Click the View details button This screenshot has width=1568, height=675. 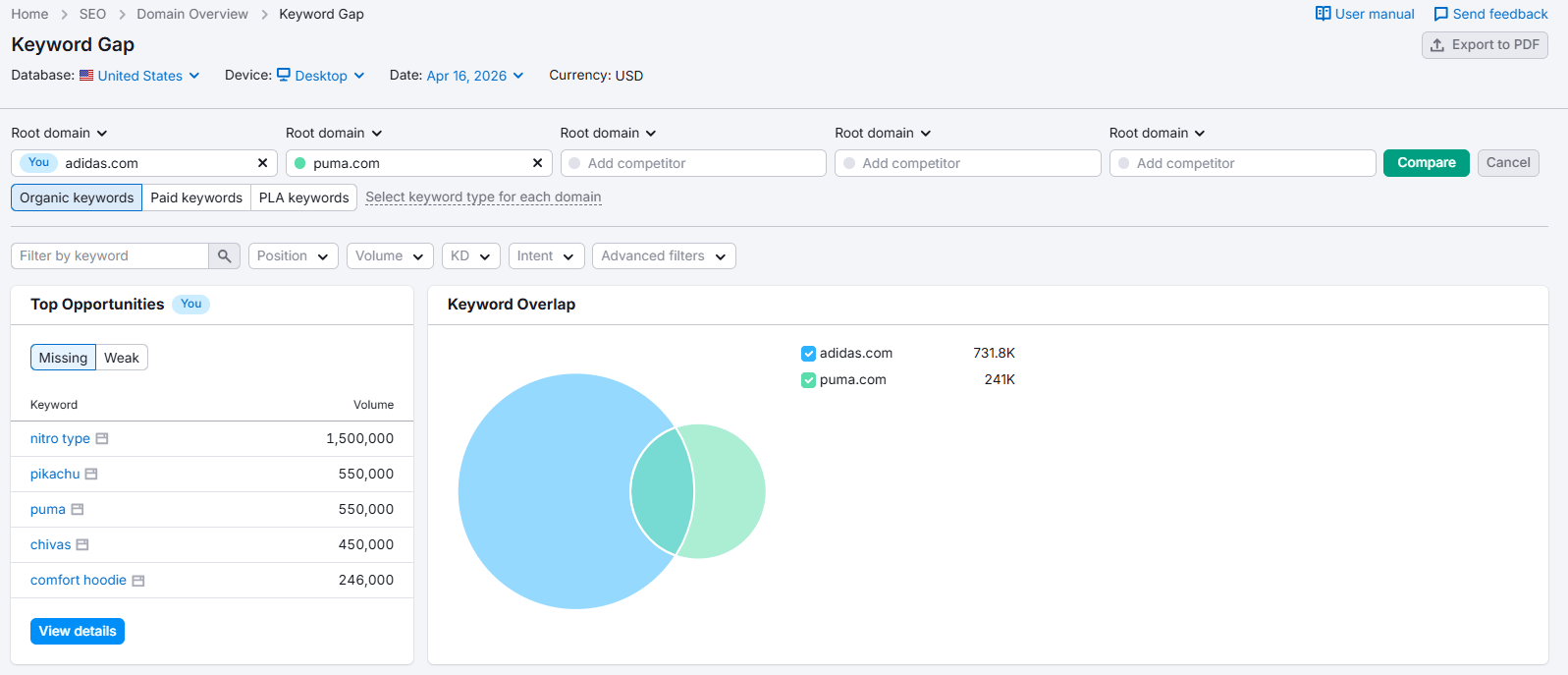(x=78, y=631)
